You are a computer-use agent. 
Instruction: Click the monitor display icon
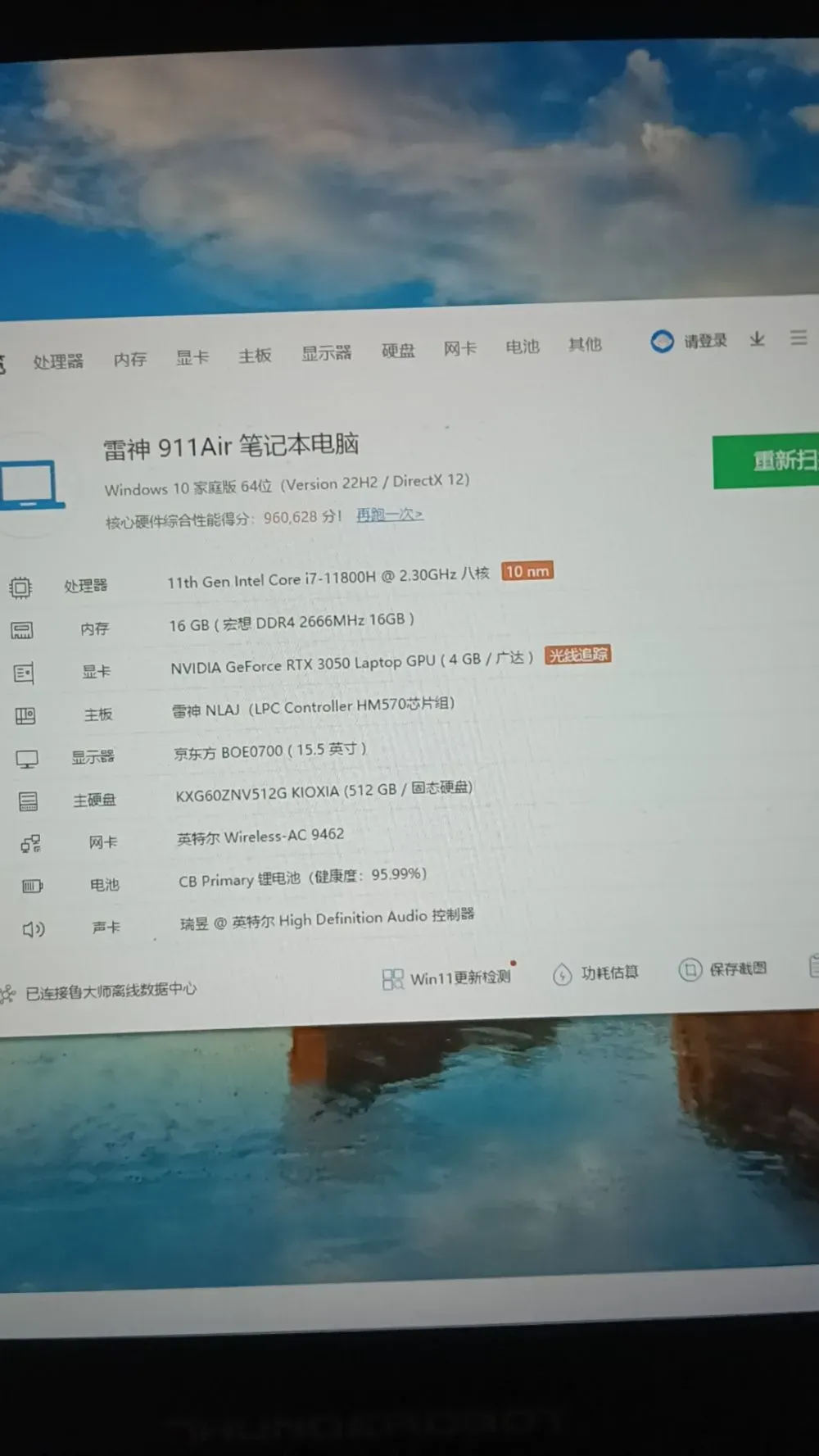(27, 760)
